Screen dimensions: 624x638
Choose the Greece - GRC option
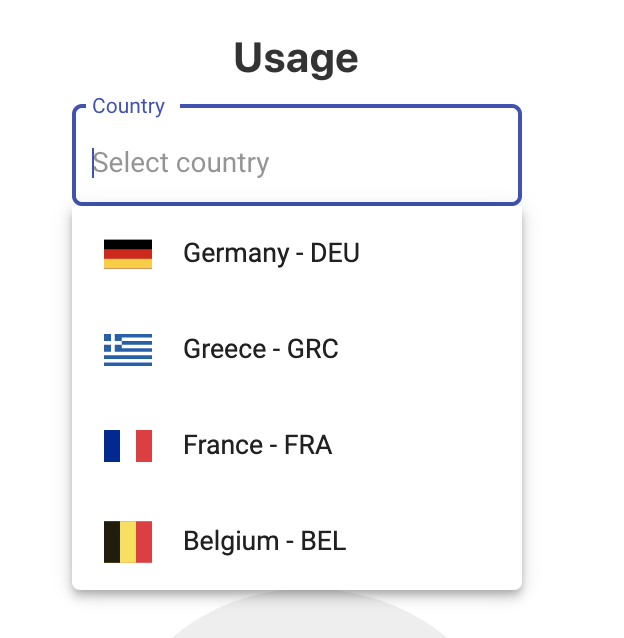point(297,350)
